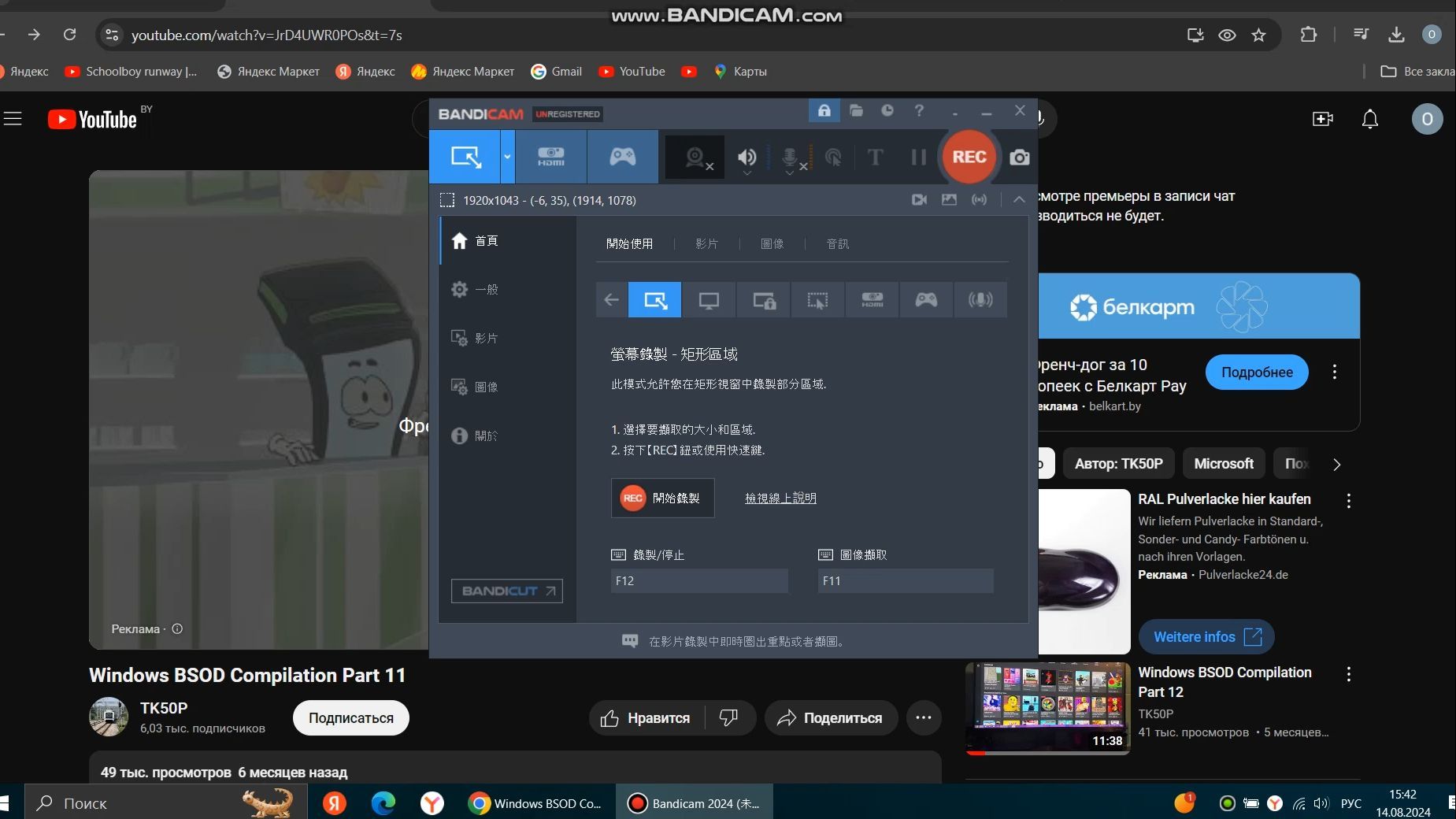Take a screenshot with the camera icon
Image resolution: width=1456 pixels, height=819 pixels.
[1019, 157]
